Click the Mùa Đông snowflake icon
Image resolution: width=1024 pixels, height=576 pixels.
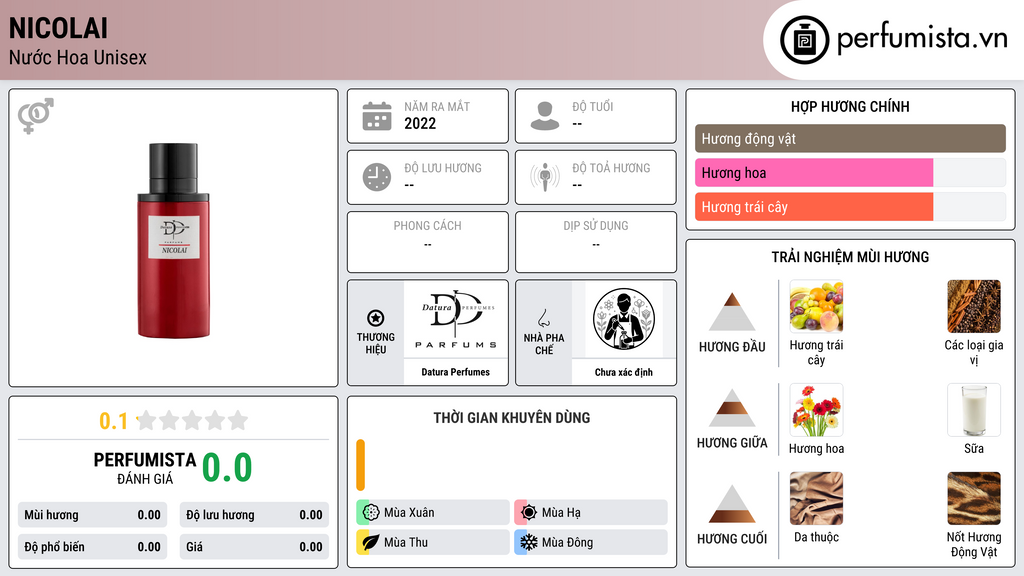pyautogui.click(x=529, y=542)
